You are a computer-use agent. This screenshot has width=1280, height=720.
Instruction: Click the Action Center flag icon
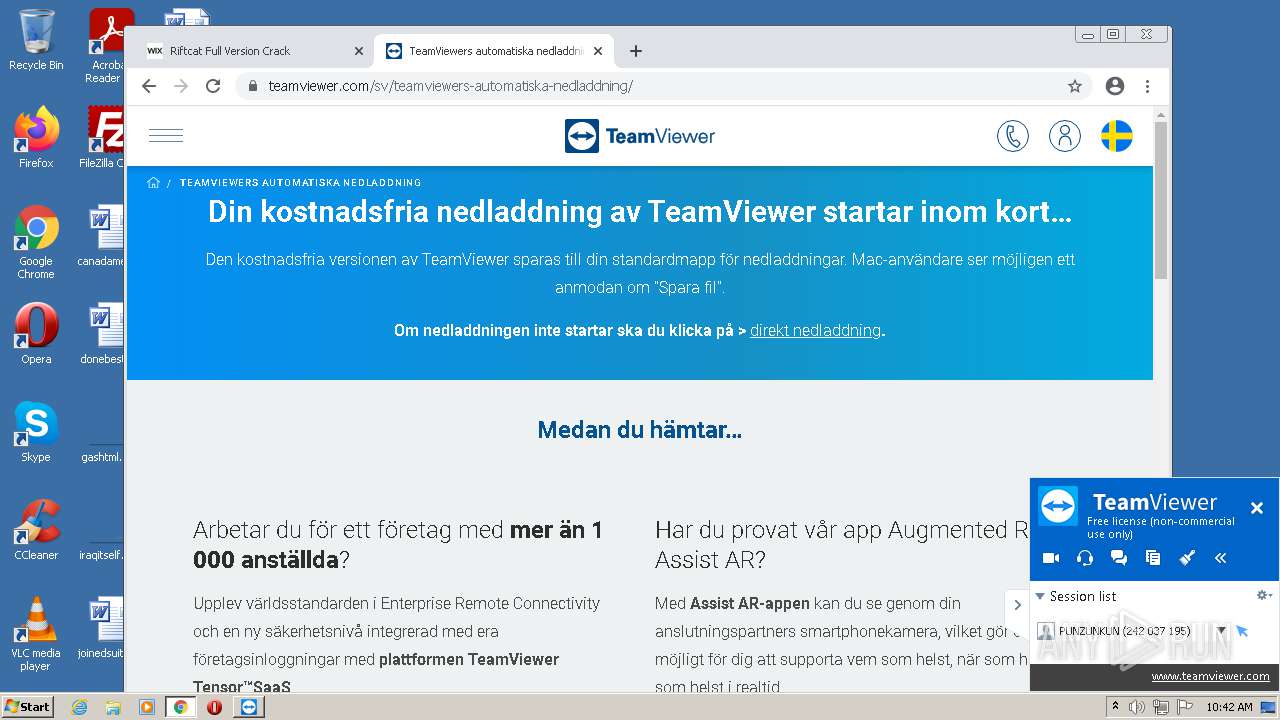click(x=1185, y=707)
